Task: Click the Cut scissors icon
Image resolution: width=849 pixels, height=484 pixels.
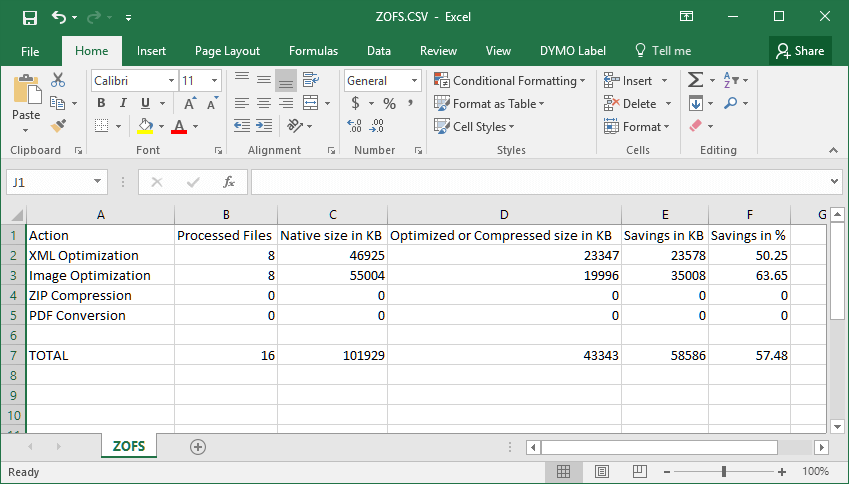Action: [x=58, y=81]
